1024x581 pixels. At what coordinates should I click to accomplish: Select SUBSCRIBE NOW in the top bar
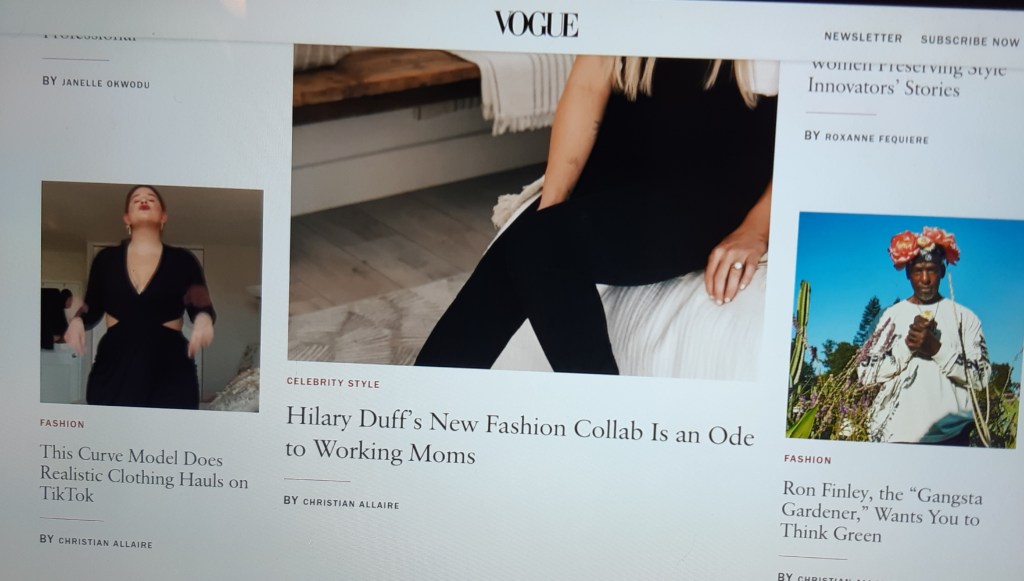(970, 40)
